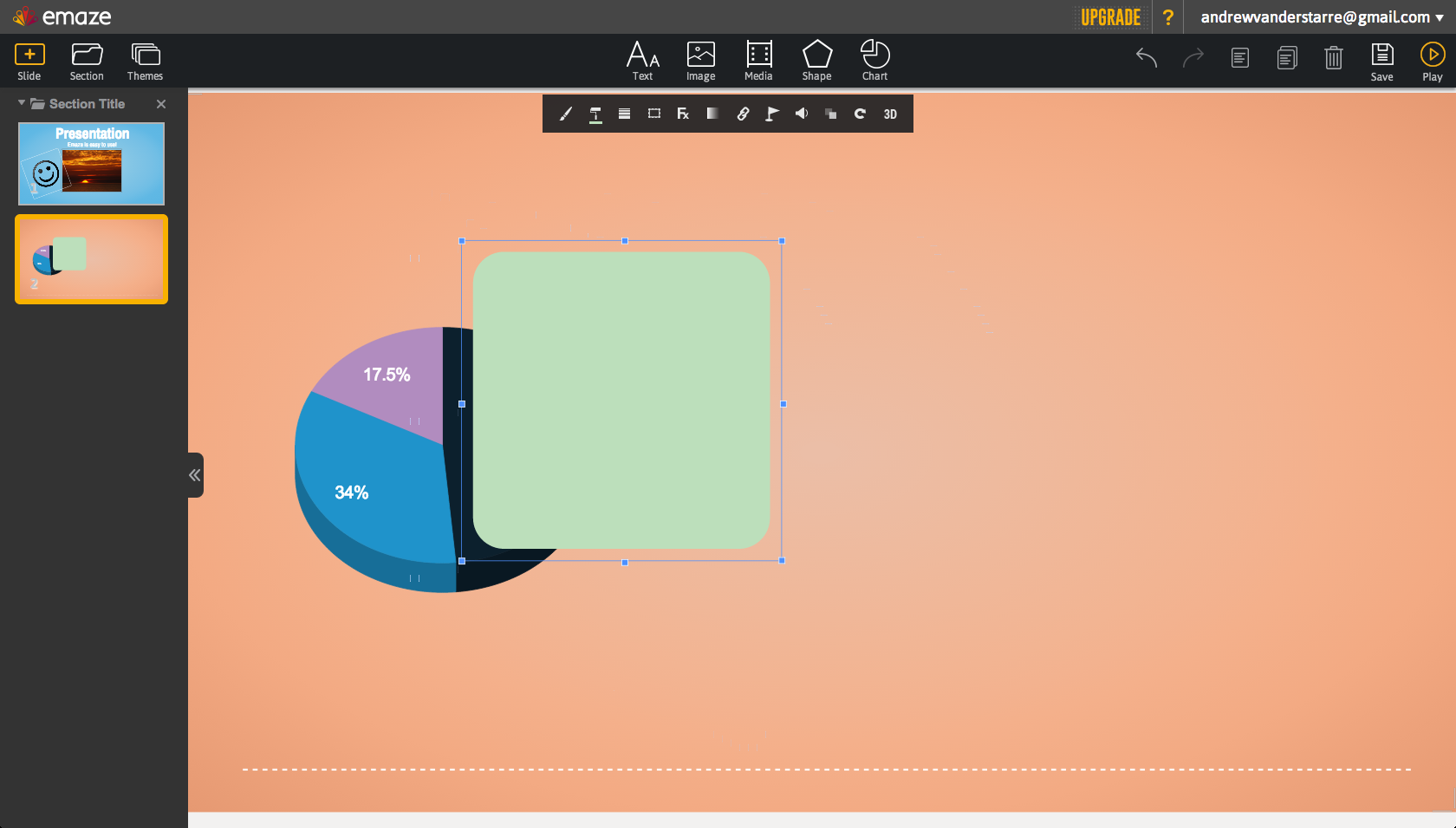
Task: Add sound with the speaker icon
Action: click(x=802, y=114)
